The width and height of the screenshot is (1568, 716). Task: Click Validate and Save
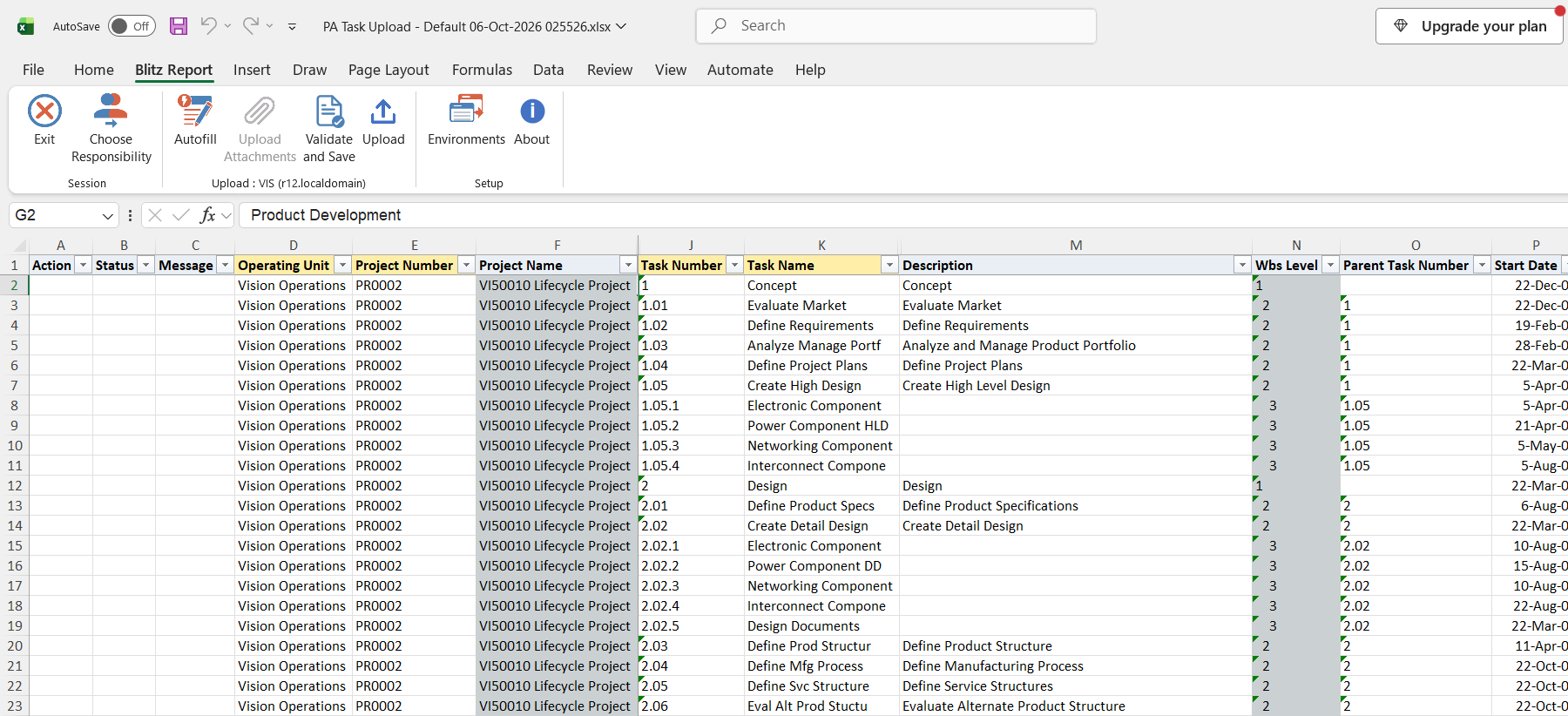[x=329, y=129]
